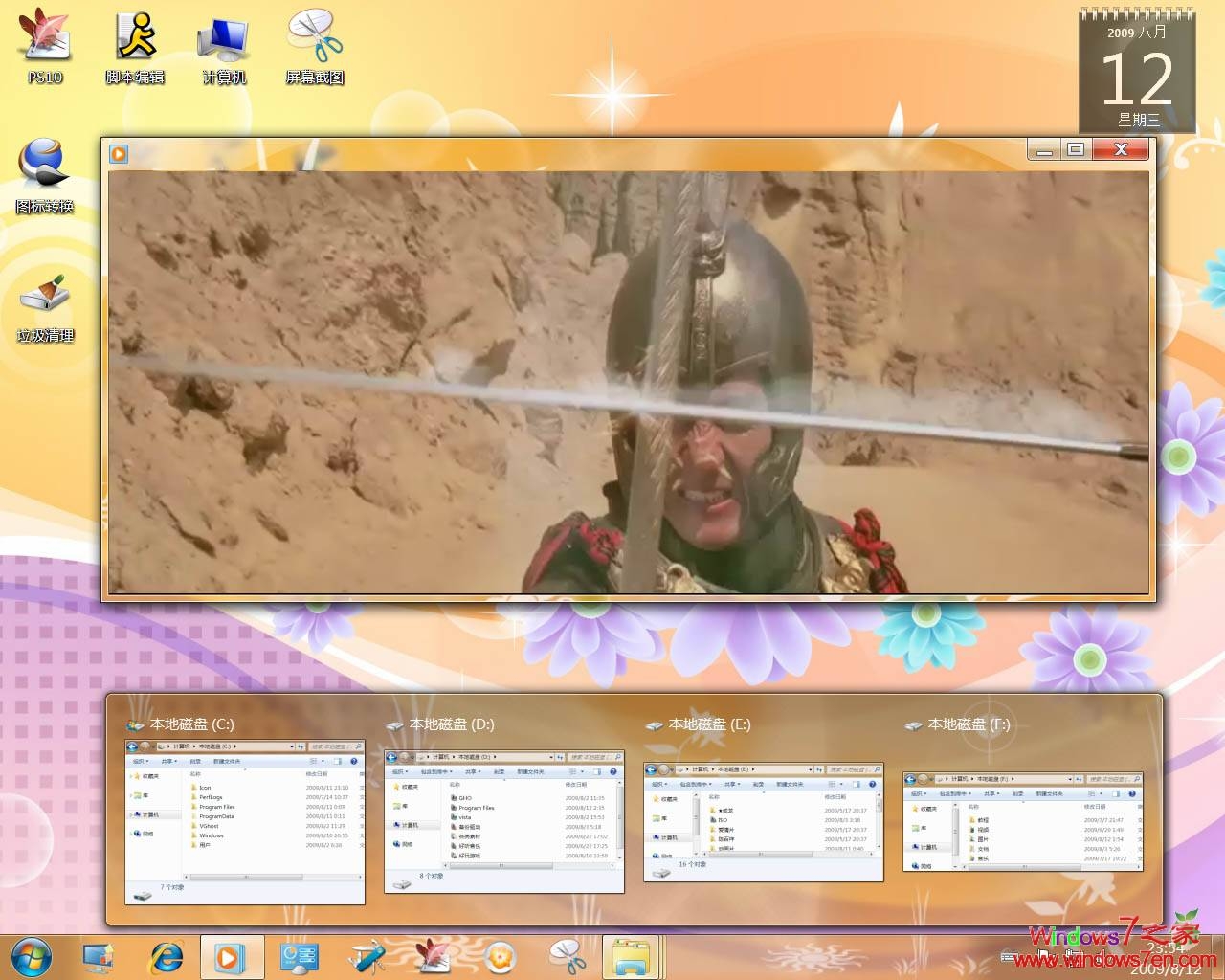Click the horizontal scrollbar in E: file list
This screenshot has height=980, width=1225.
click(x=760, y=853)
